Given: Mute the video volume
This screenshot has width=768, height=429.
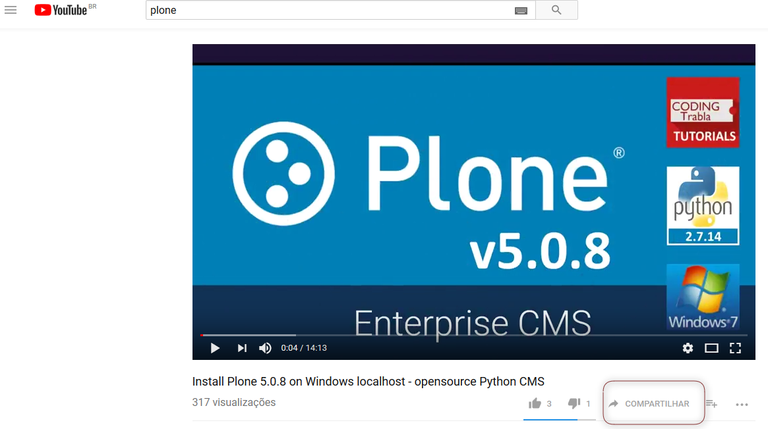Looking at the screenshot, I should coord(265,348).
